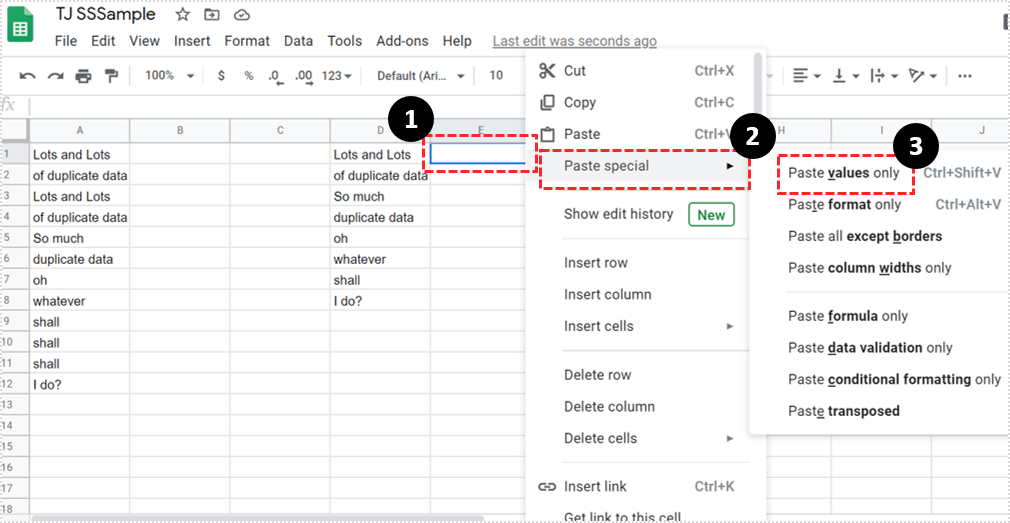Click the Google Sheets home logo
Screen dimensions: 1010x523
21,26
